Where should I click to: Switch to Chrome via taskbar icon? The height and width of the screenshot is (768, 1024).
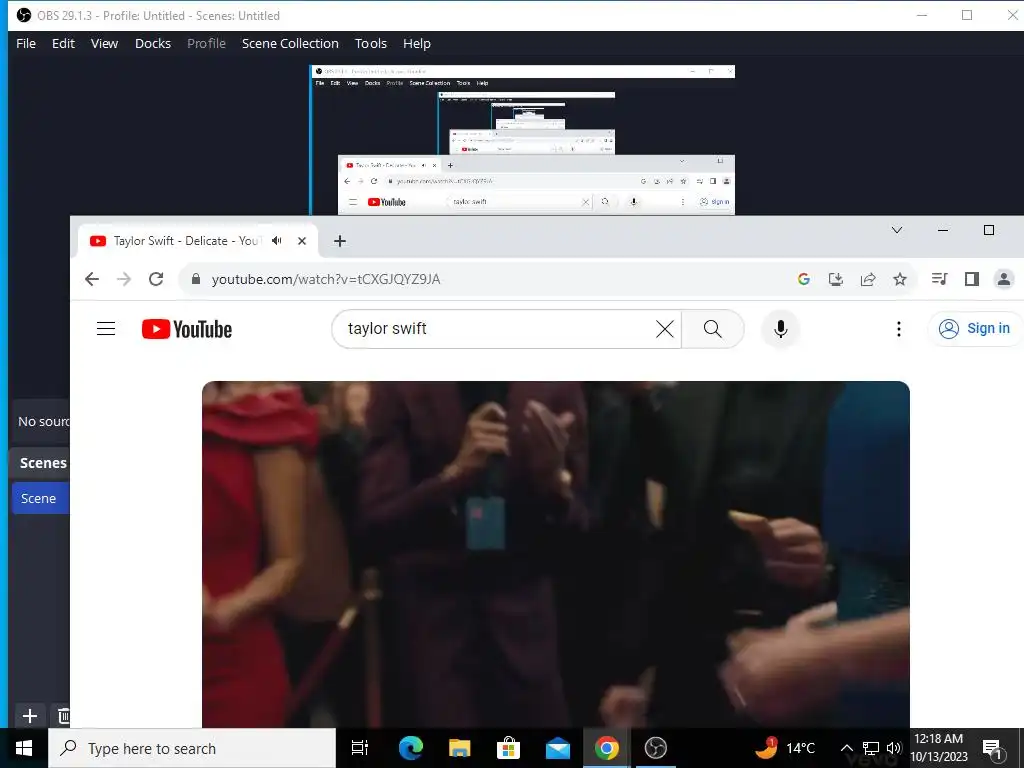pos(607,748)
